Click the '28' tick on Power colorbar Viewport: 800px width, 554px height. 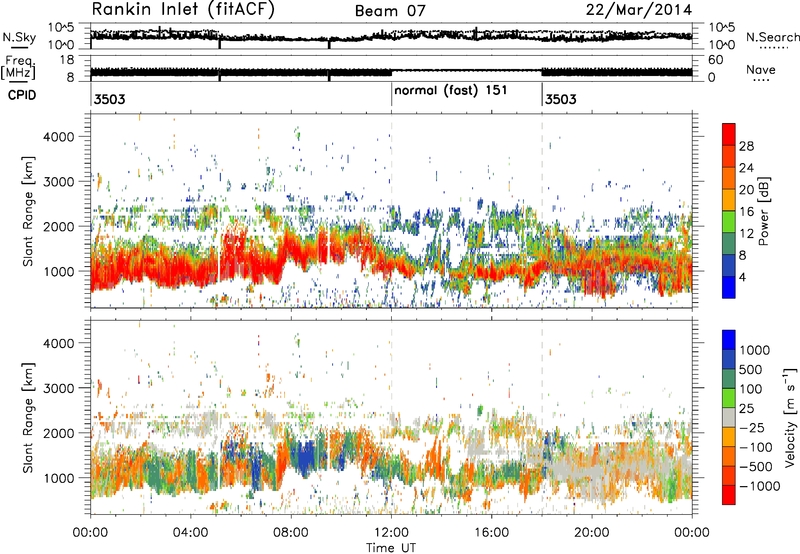coord(746,146)
